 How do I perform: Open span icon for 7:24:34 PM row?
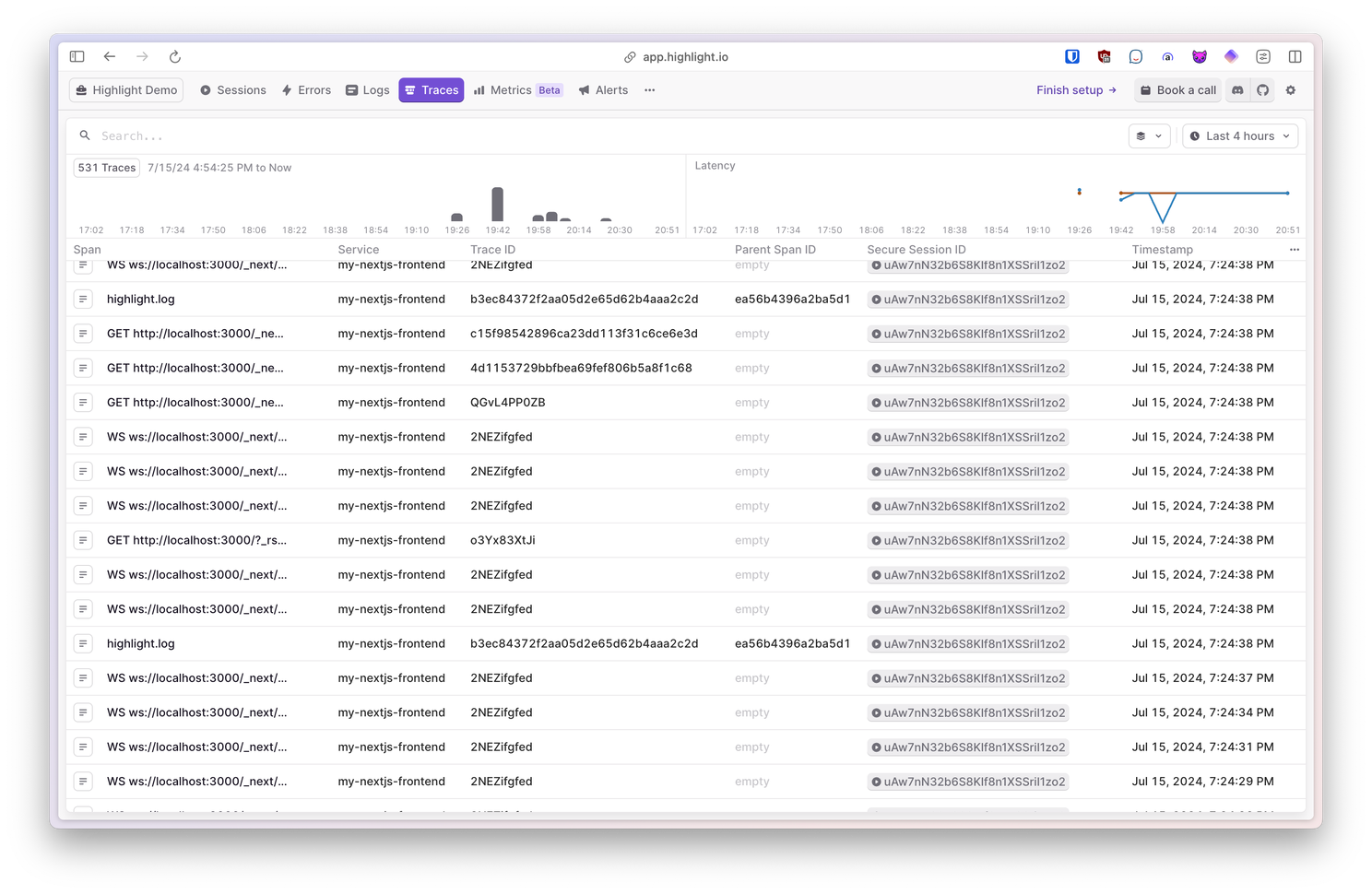coord(83,712)
